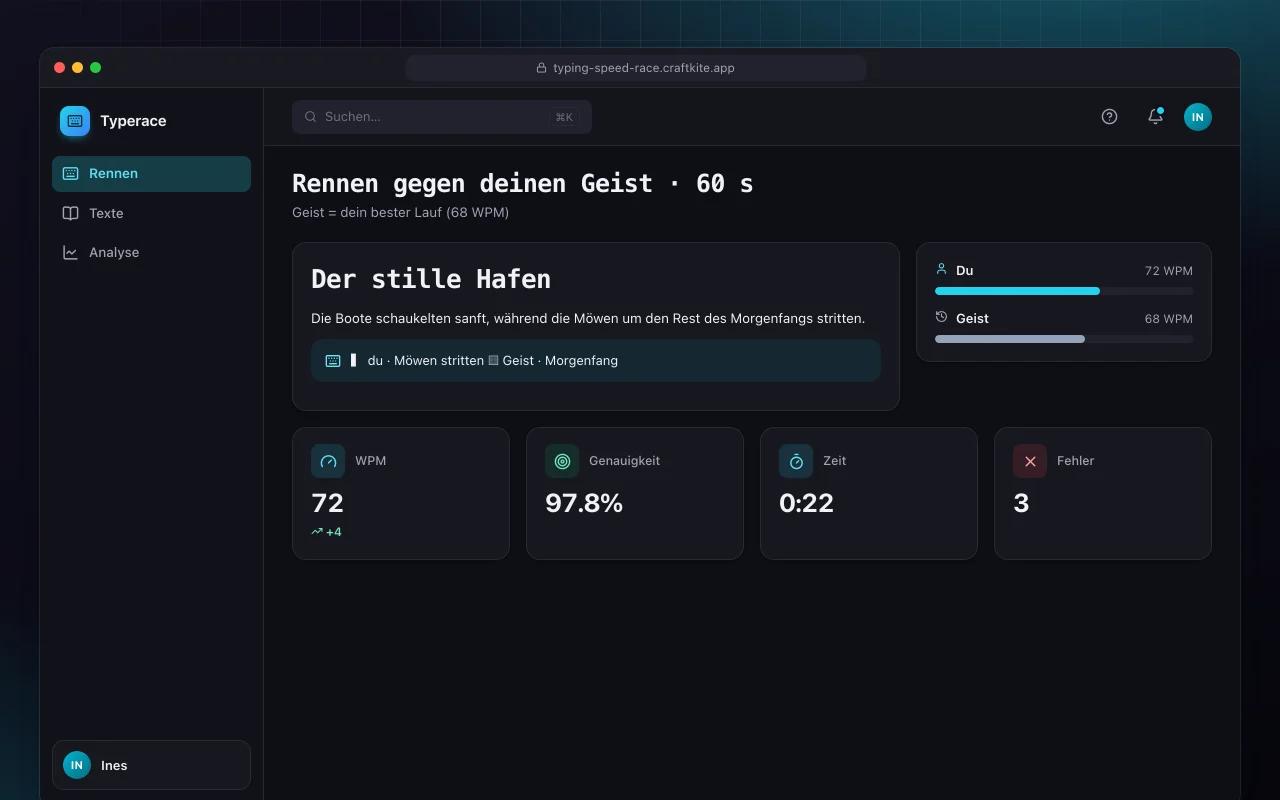
Task: Click the Genauigkeit target icon
Action: (562, 461)
